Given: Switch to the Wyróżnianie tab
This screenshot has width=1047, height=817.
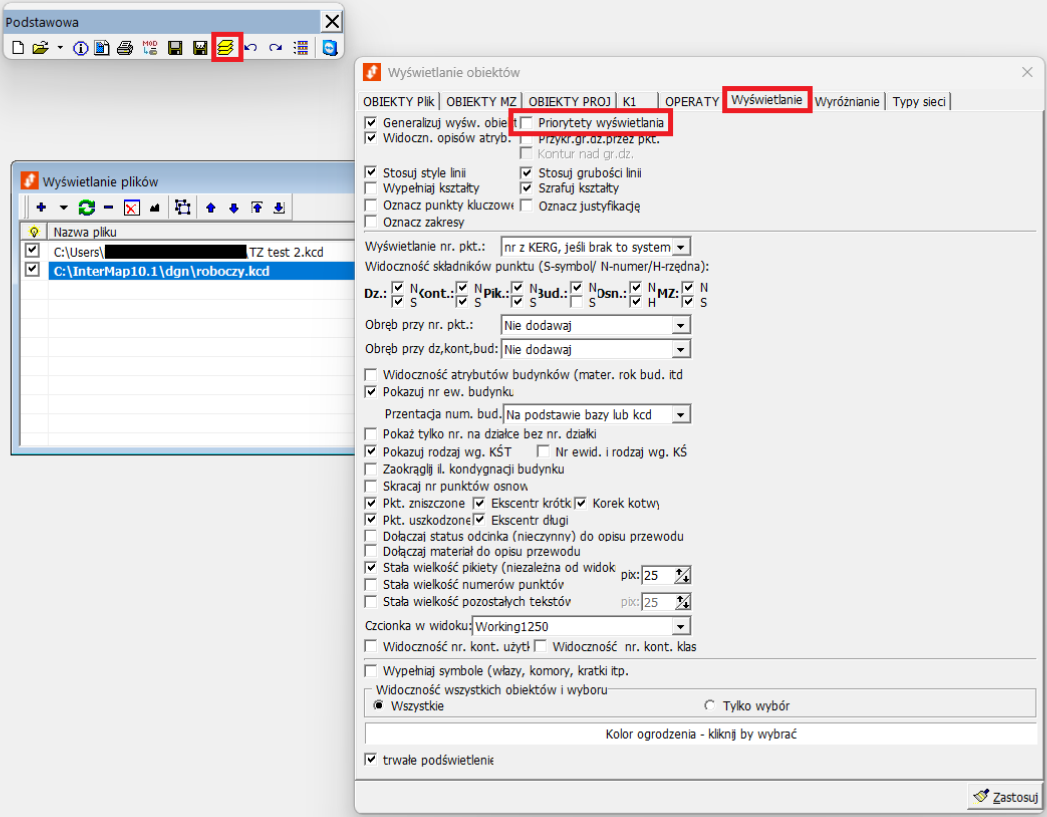Looking at the screenshot, I should tap(847, 101).
